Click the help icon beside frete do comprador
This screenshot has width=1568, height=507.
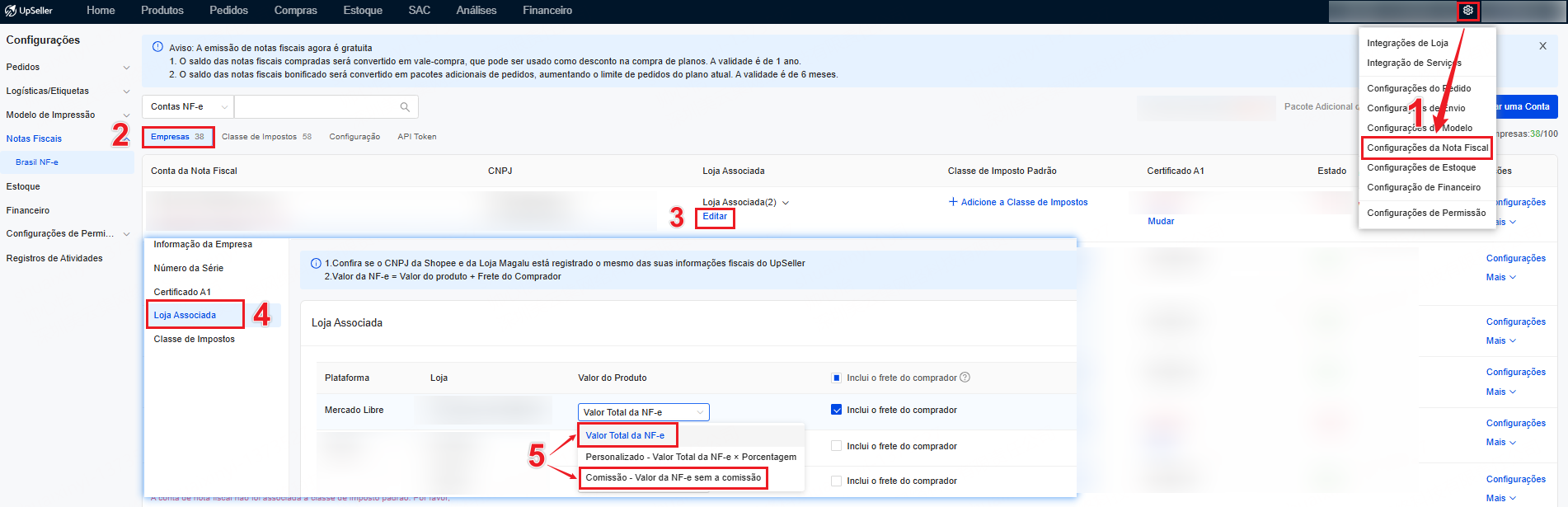965,378
